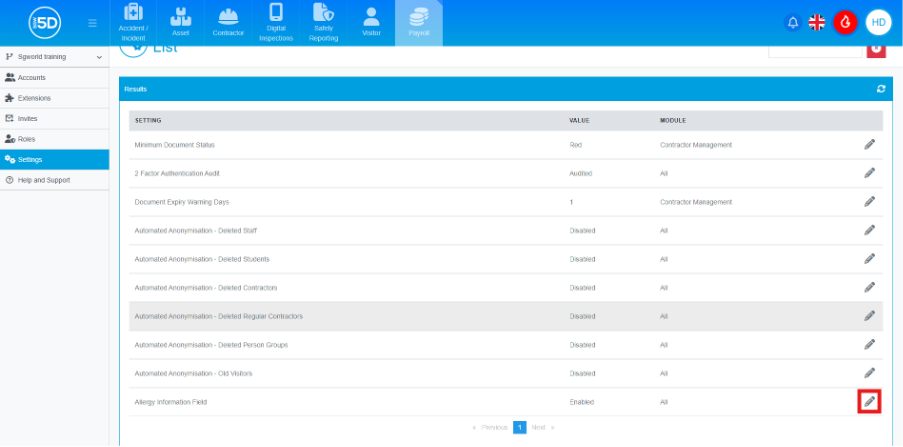
Task: Expand the Sgworld training dropdown
Action: pyautogui.click(x=54, y=57)
